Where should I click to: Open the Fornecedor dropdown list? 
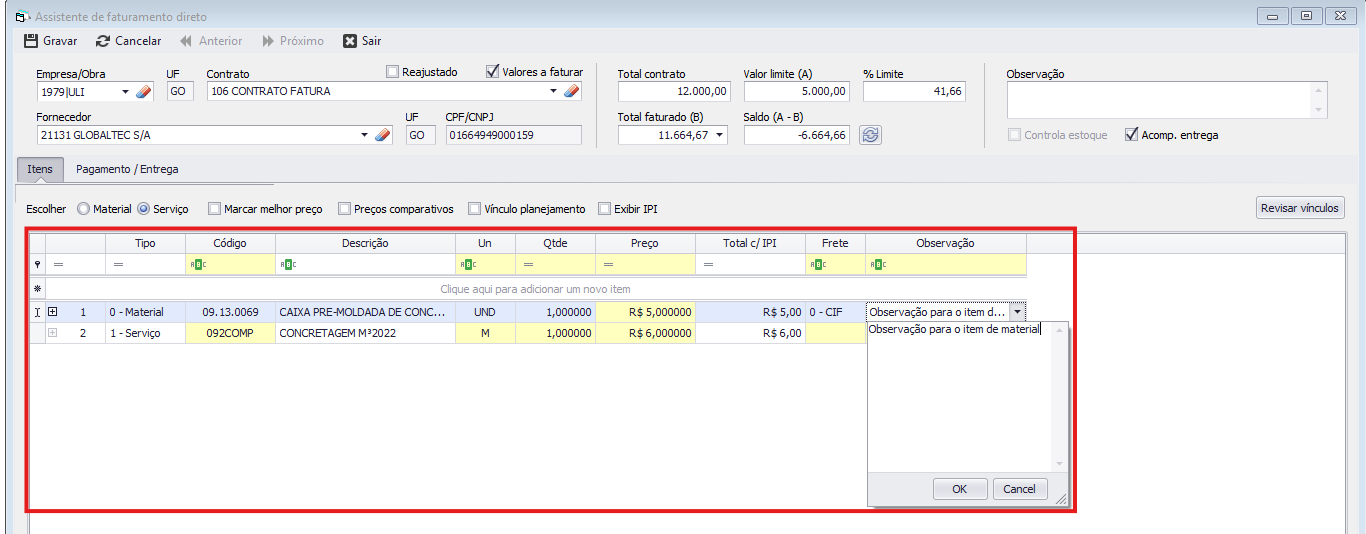(x=364, y=135)
